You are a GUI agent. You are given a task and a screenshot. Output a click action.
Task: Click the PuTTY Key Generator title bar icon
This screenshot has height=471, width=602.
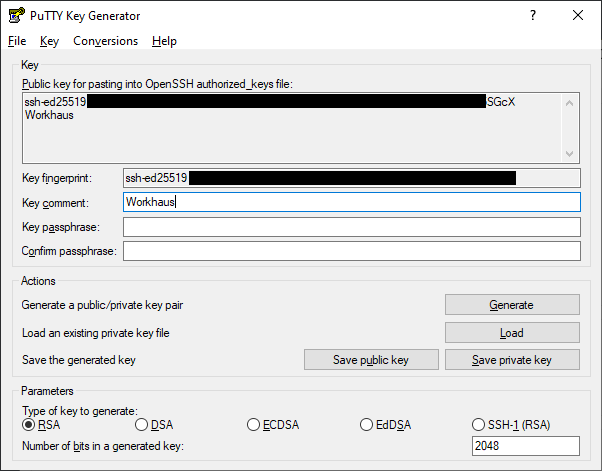(17, 16)
